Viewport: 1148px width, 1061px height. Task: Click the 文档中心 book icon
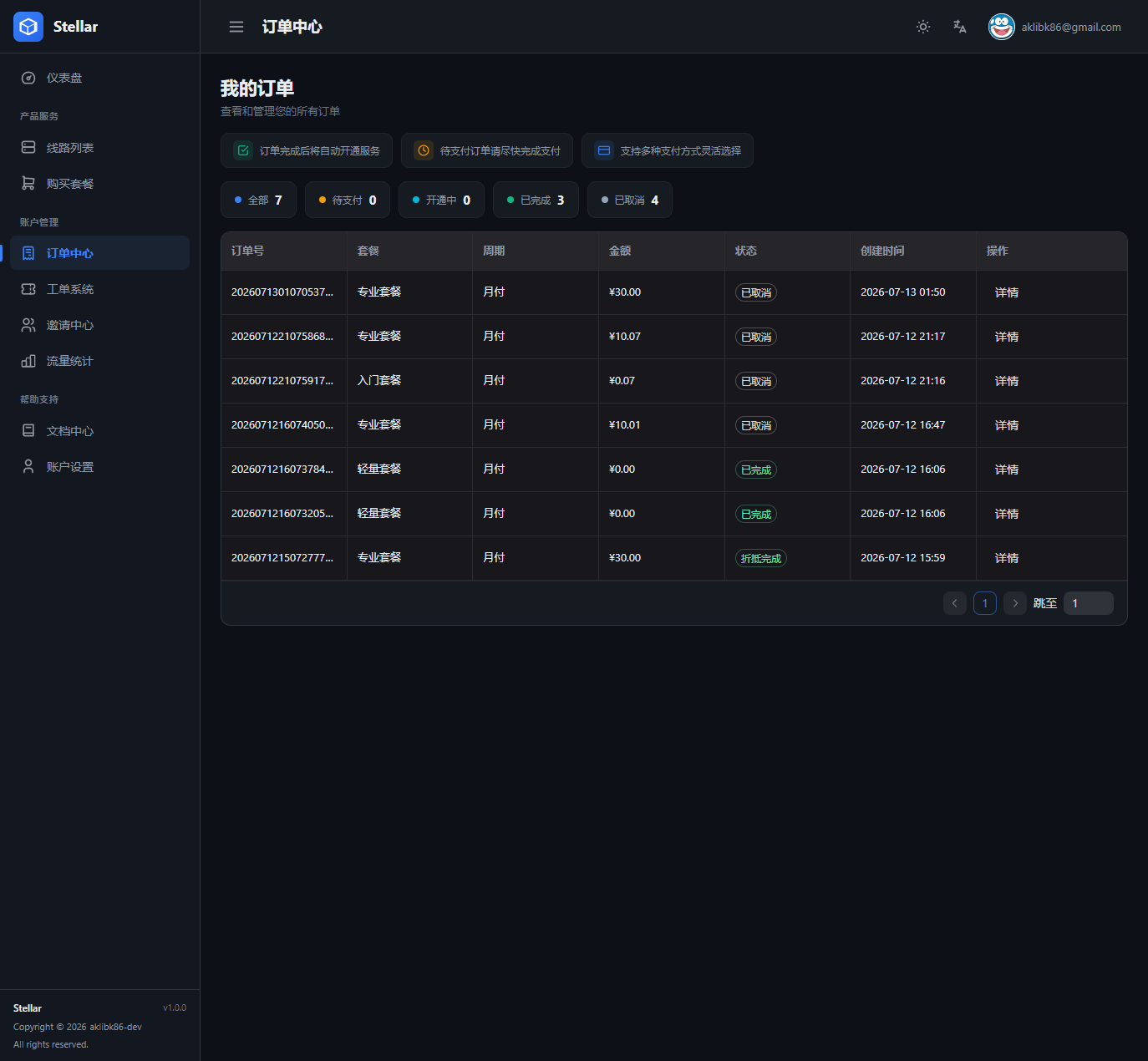[x=28, y=430]
